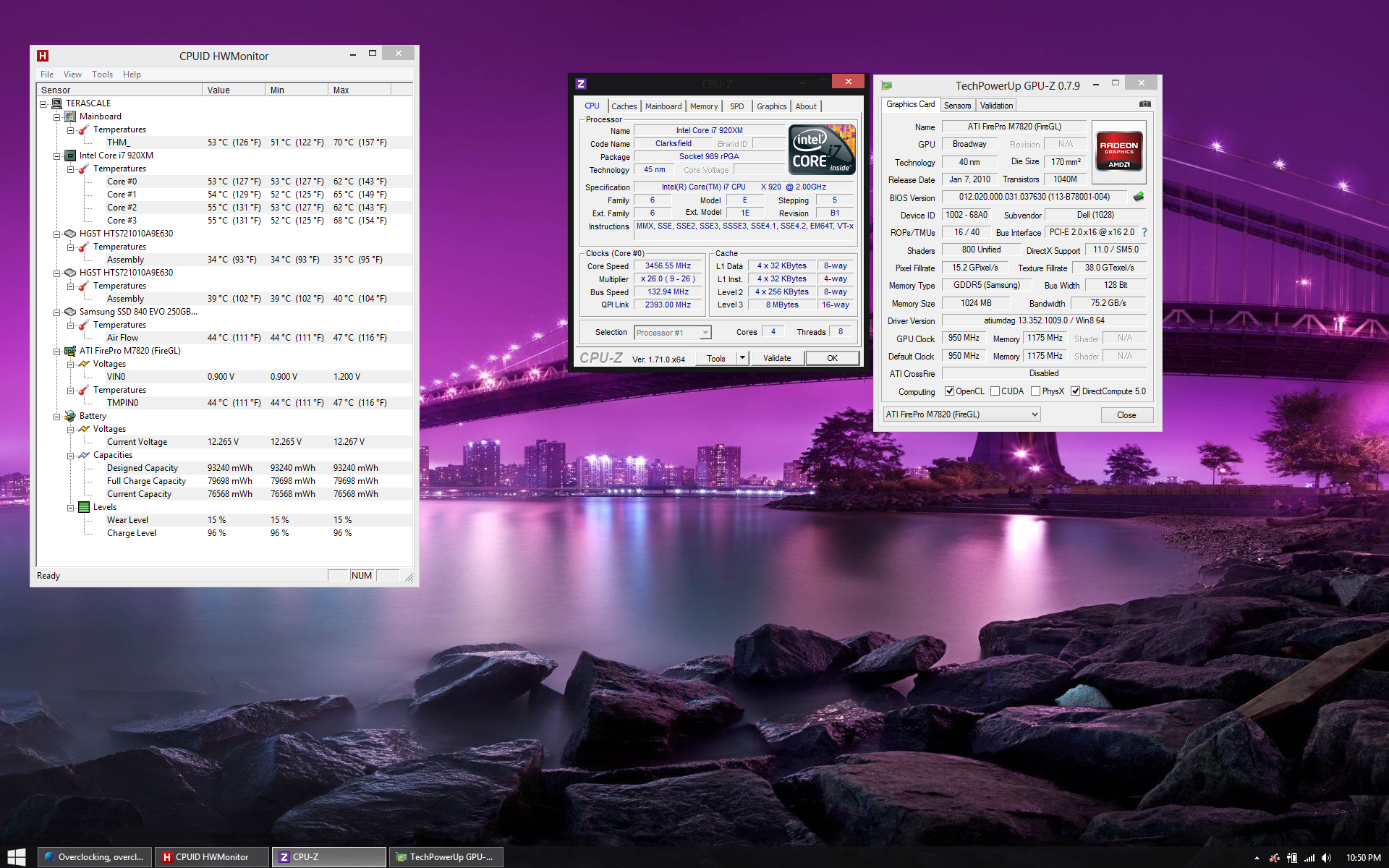Open the HWMonitor Help menu
The image size is (1389, 868).
[132, 75]
